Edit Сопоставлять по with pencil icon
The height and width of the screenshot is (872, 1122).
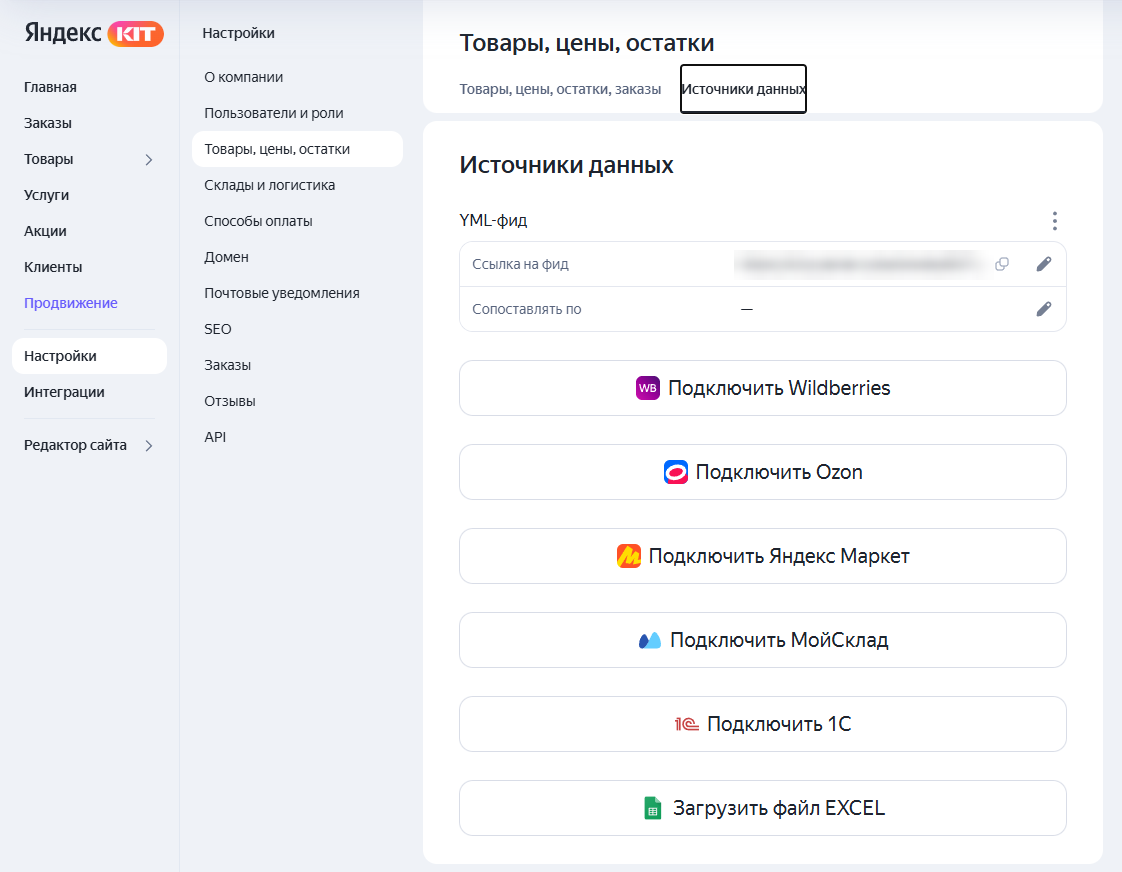pos(1044,309)
